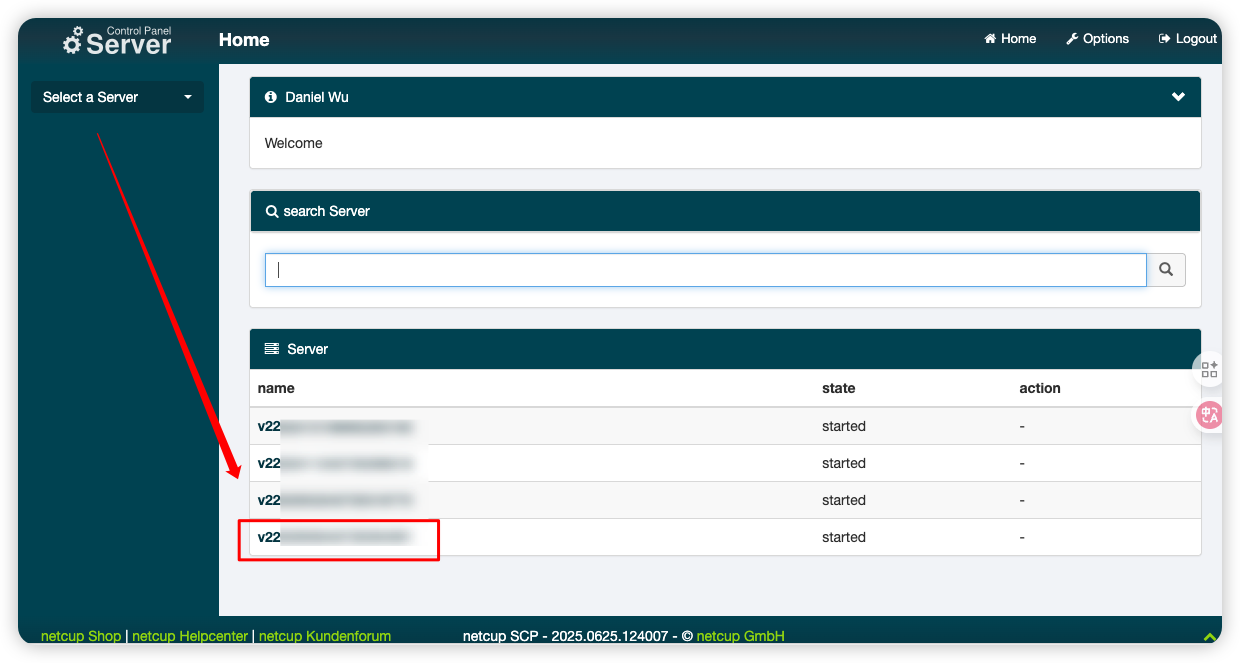
Task: Click the info icon beside Daniel Wu
Action: 270,97
